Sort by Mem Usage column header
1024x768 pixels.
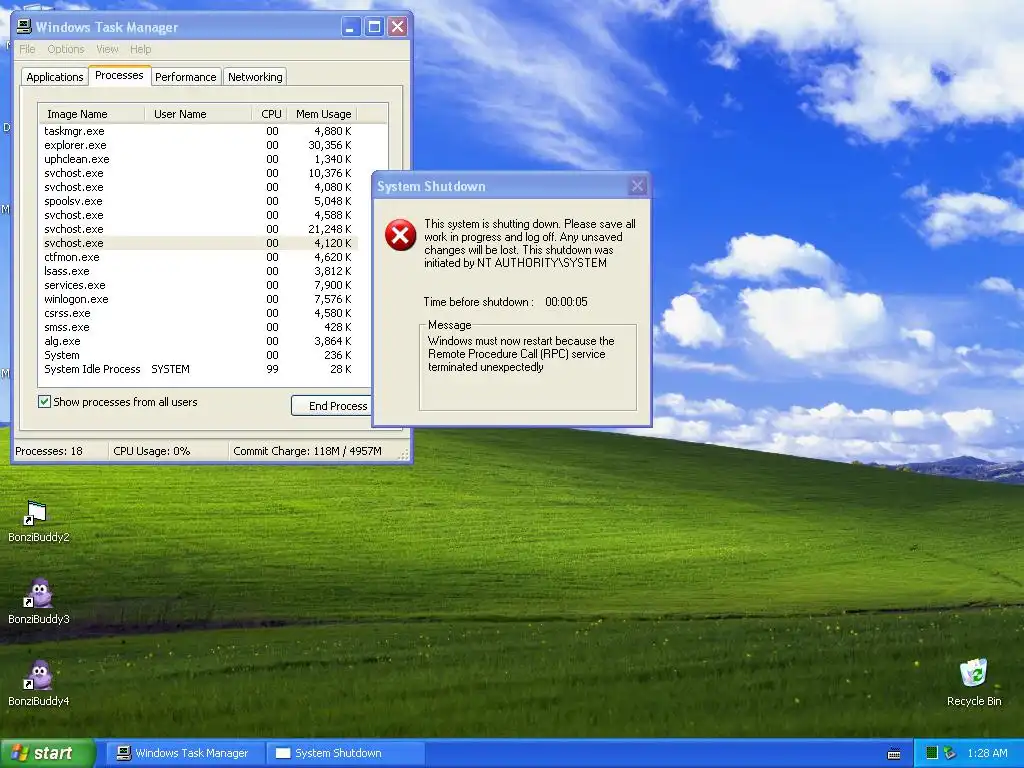(323, 114)
